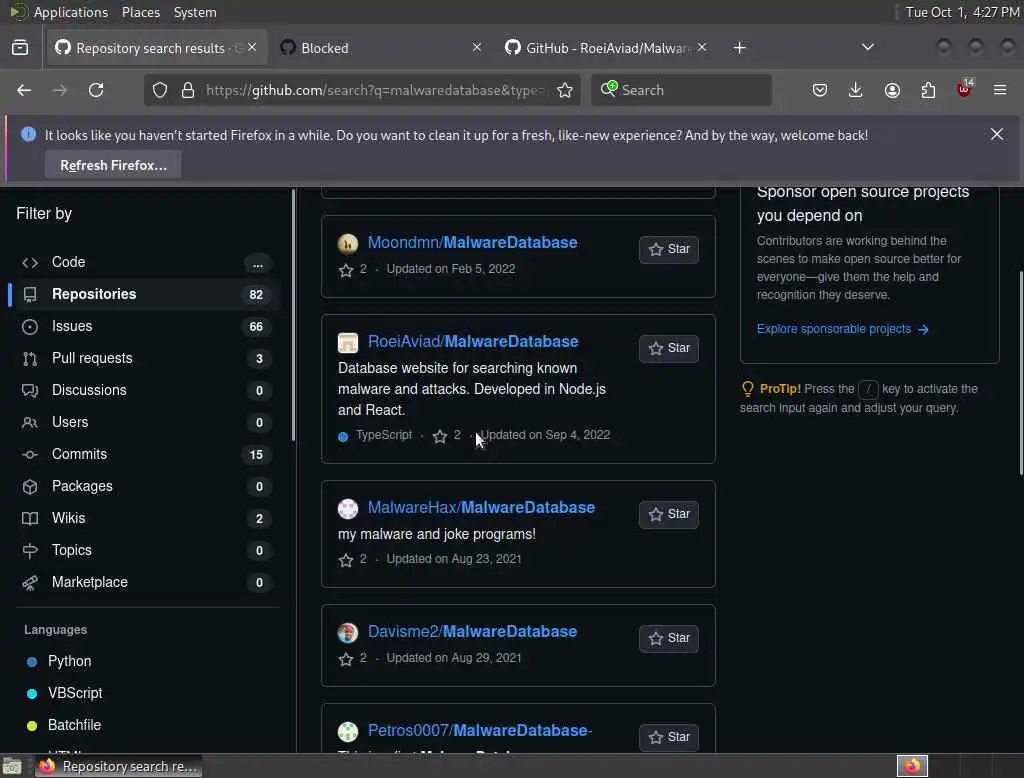Open the Extensions puzzle icon
The width and height of the screenshot is (1024, 778).
(928, 90)
